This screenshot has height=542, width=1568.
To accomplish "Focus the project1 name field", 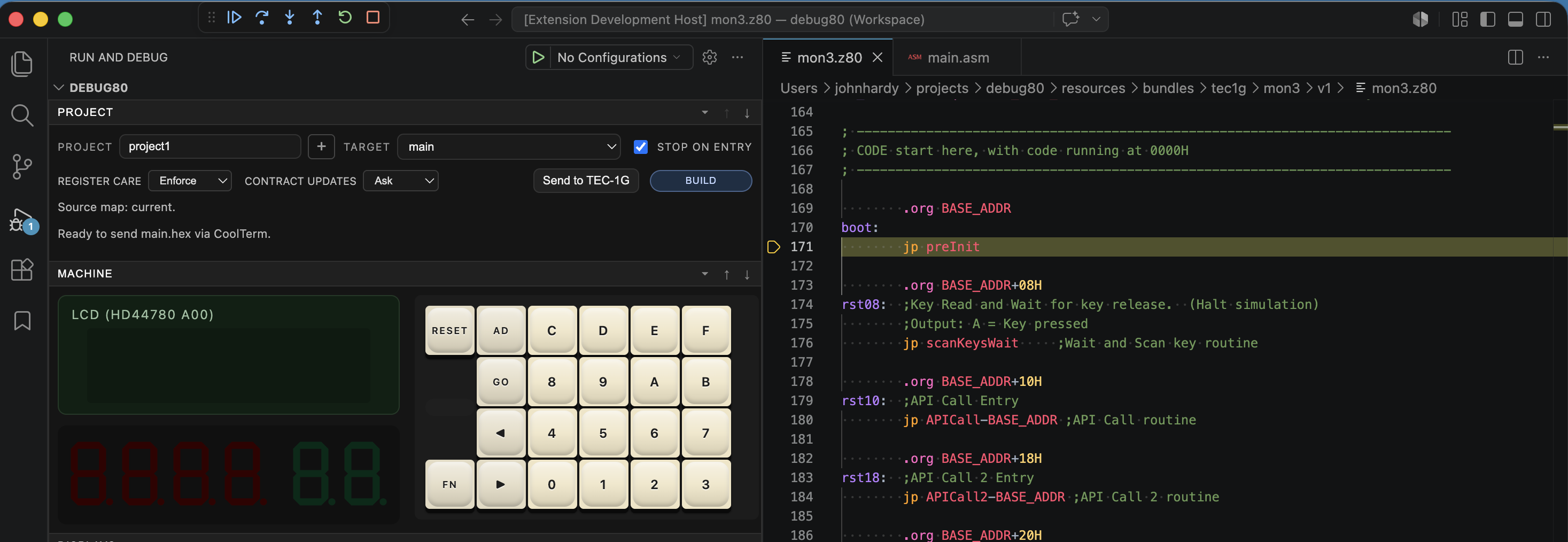I will click(x=210, y=147).
